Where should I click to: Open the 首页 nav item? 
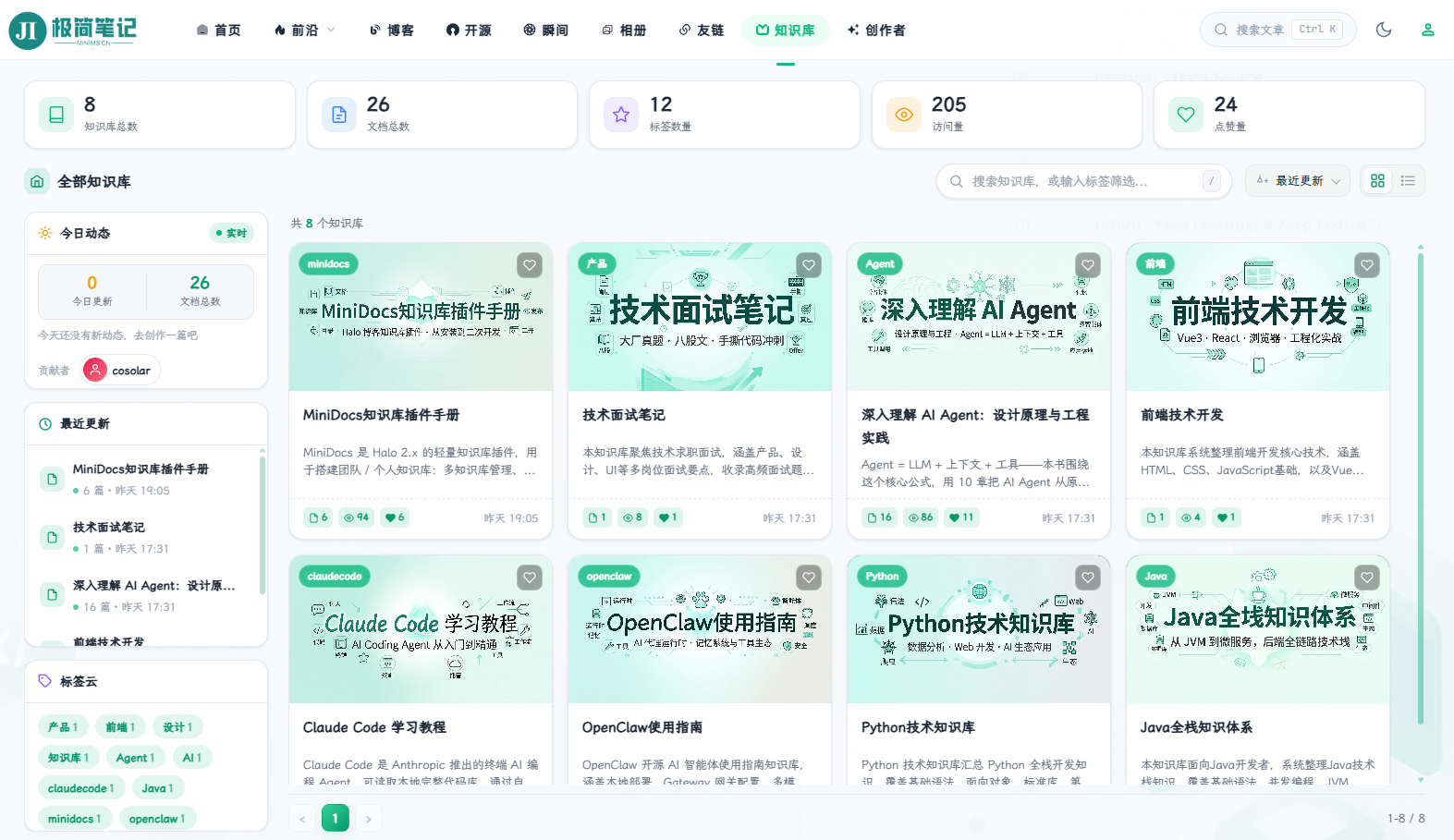(219, 30)
